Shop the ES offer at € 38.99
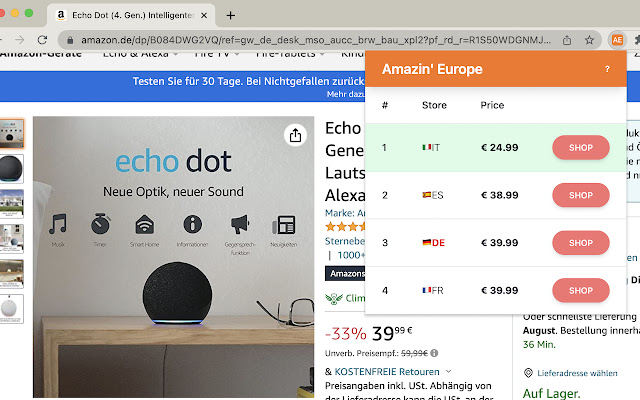640x400 pixels. tap(580, 195)
